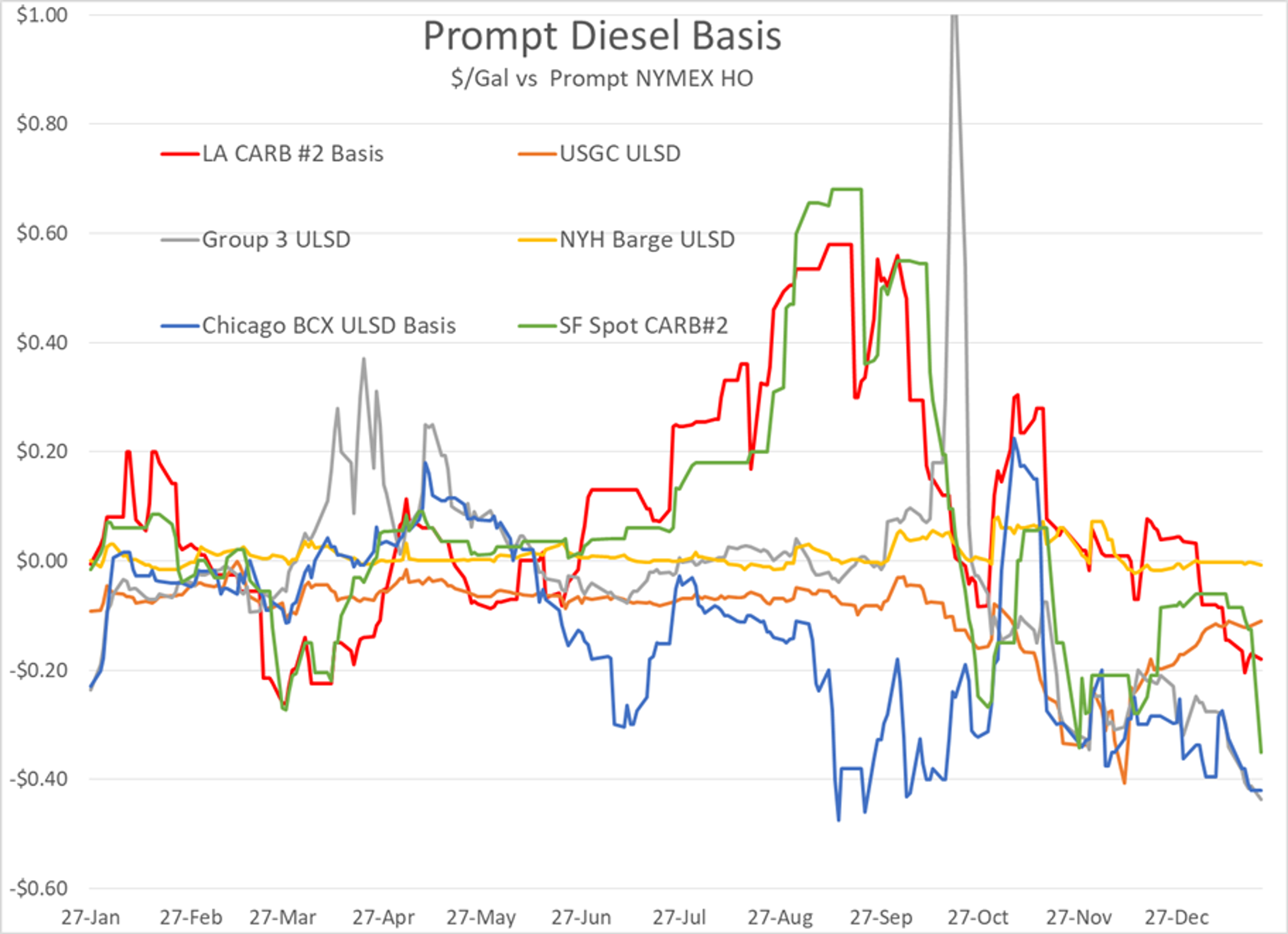Screen dimensions: 1288x934
Task: Click the 27-Jan x-axis date label
Action: click(91, 917)
